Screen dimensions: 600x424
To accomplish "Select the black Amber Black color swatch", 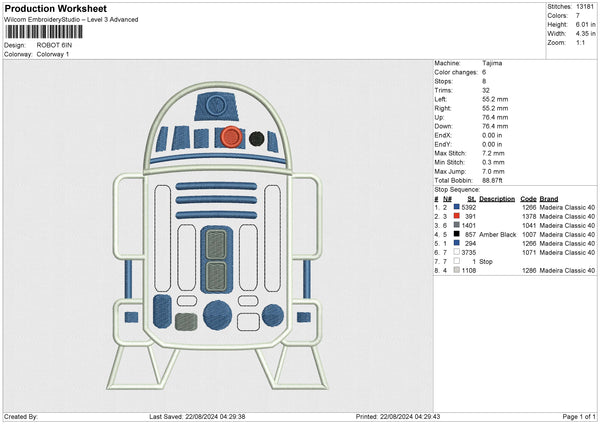I will [457, 234].
